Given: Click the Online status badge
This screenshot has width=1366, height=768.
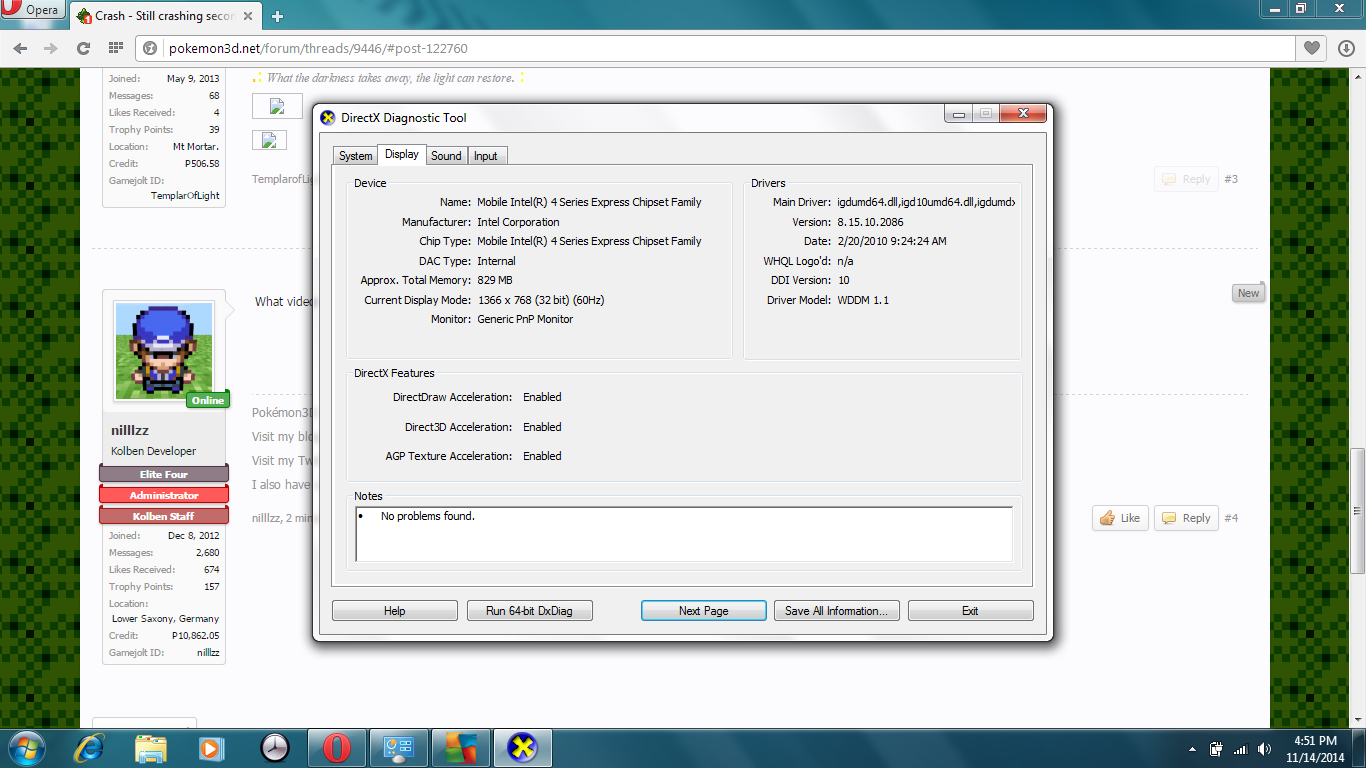Looking at the screenshot, I should (208, 400).
